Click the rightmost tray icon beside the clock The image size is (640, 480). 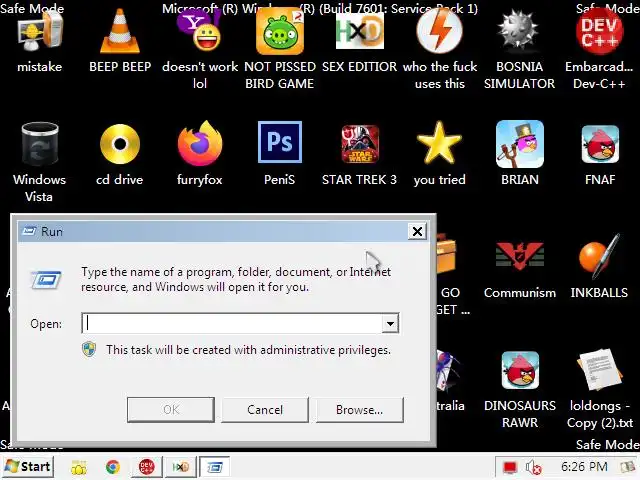pyautogui.click(x=627, y=467)
